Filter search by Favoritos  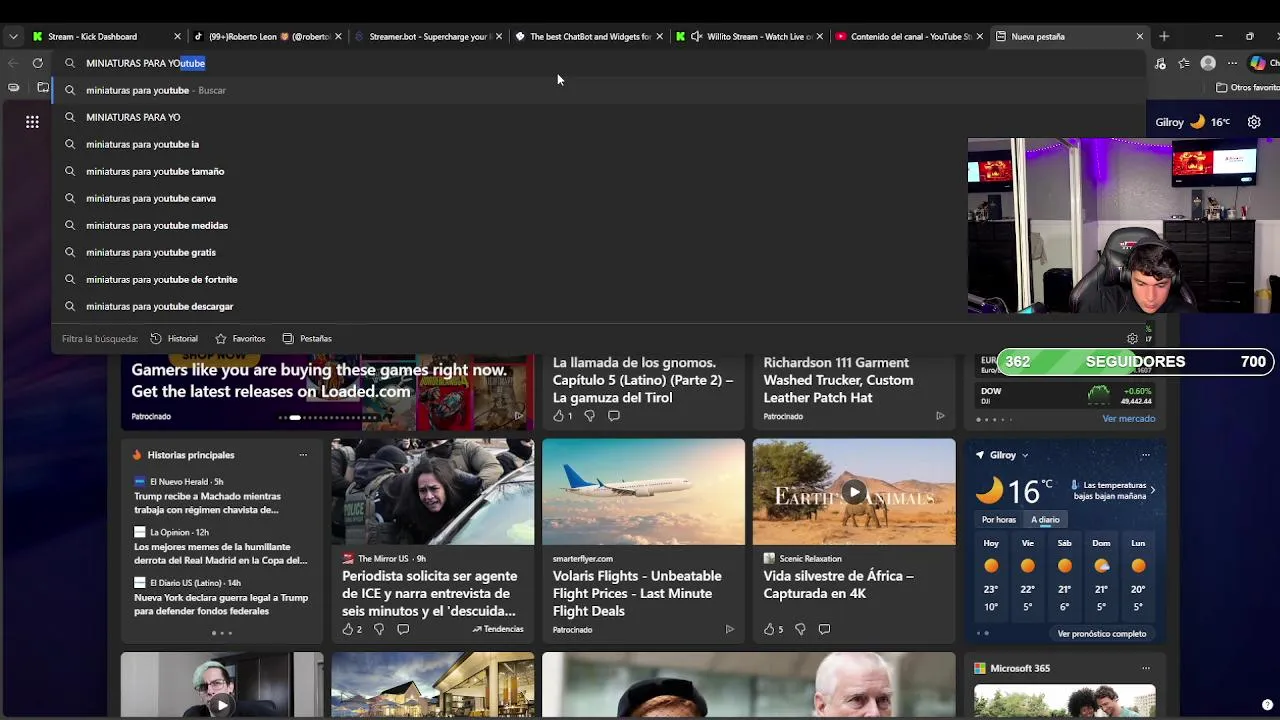(x=240, y=338)
